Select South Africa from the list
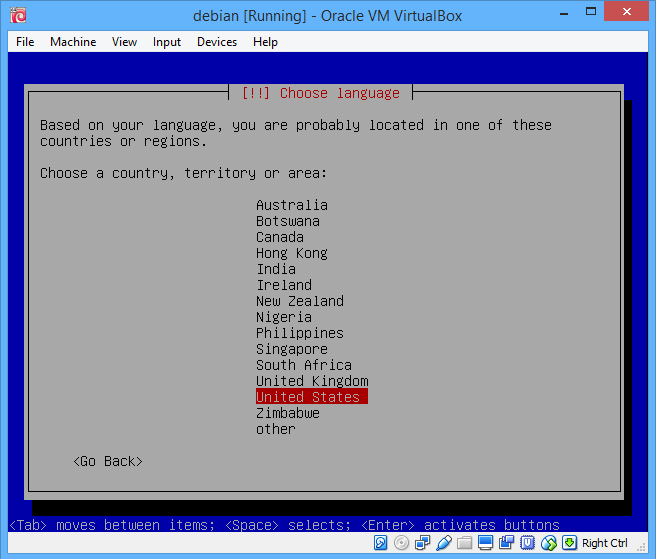The width and height of the screenshot is (656, 559). 304,365
